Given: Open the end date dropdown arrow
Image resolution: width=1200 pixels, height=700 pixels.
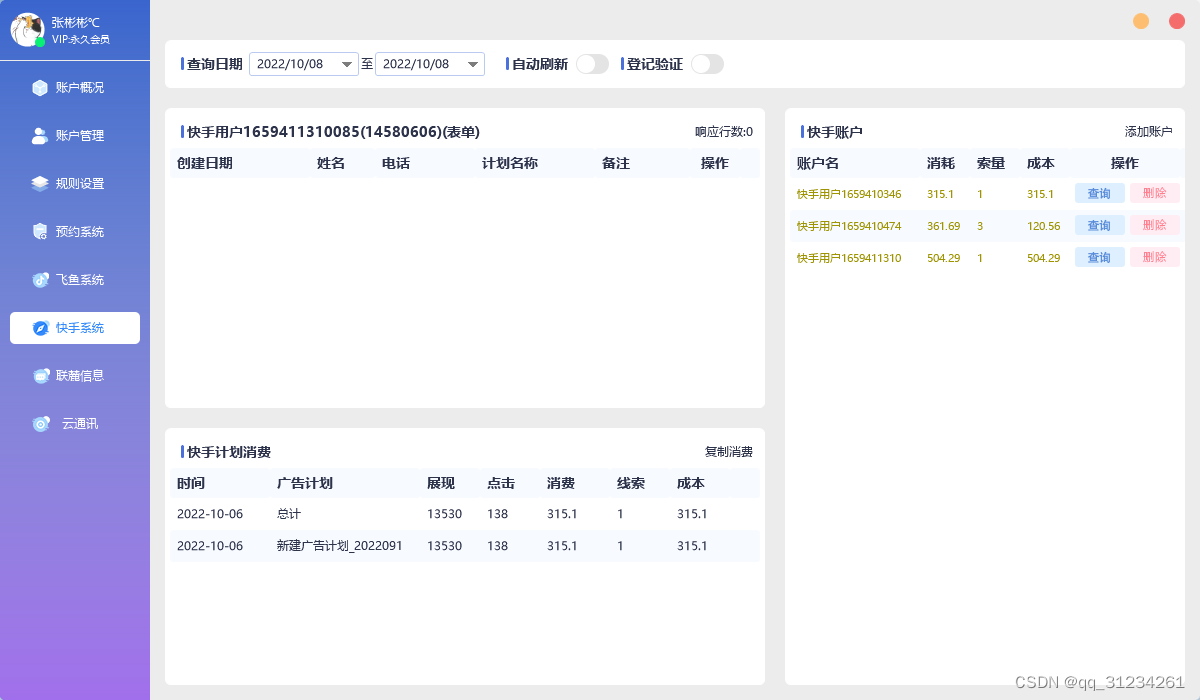Looking at the screenshot, I should [x=473, y=64].
